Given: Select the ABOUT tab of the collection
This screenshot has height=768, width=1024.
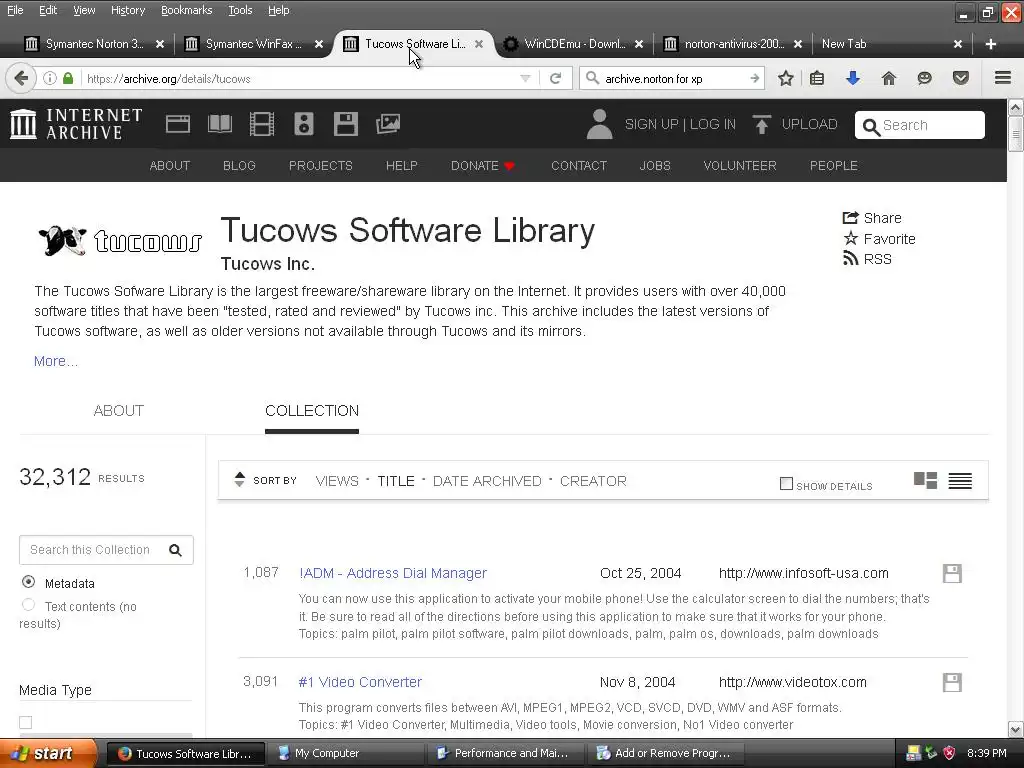Looking at the screenshot, I should (118, 411).
